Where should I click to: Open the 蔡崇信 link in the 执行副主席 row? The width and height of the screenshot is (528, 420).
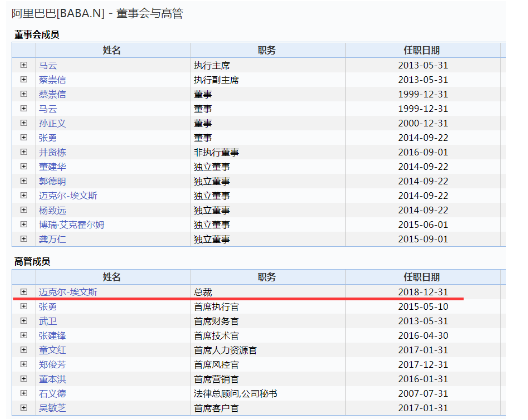[x=52, y=80]
